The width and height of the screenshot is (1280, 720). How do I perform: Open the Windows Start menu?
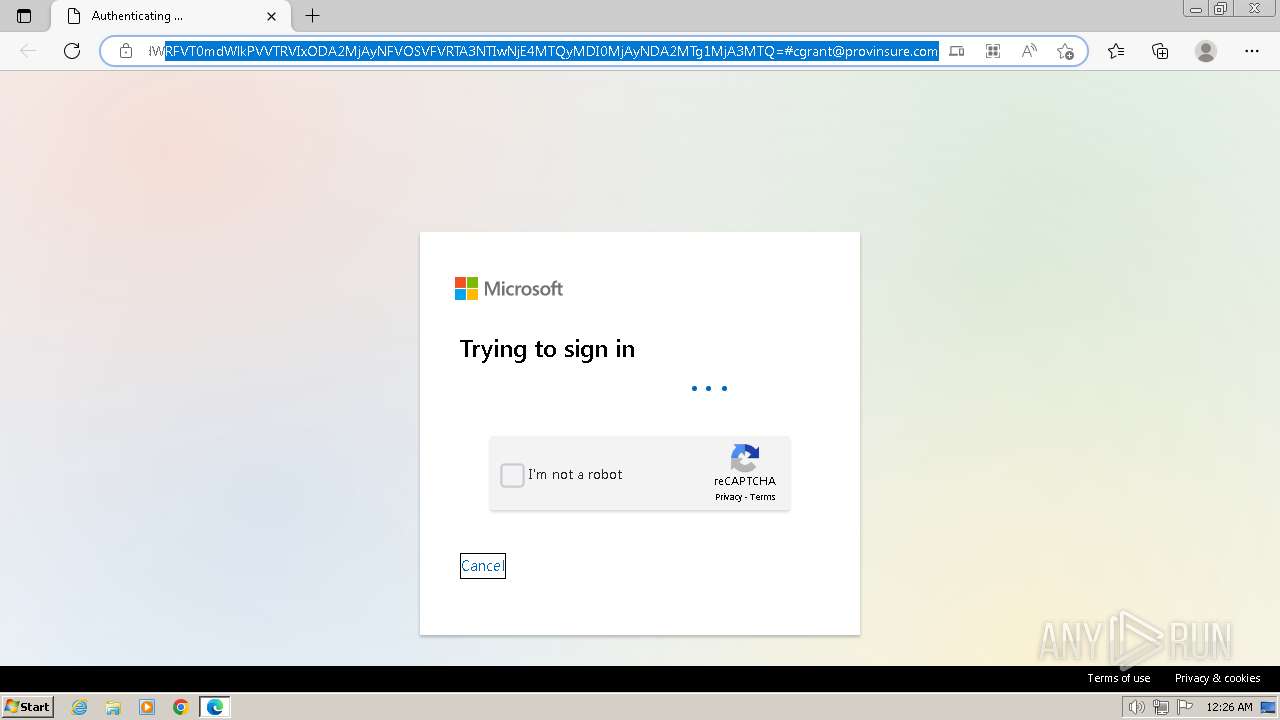pos(28,707)
